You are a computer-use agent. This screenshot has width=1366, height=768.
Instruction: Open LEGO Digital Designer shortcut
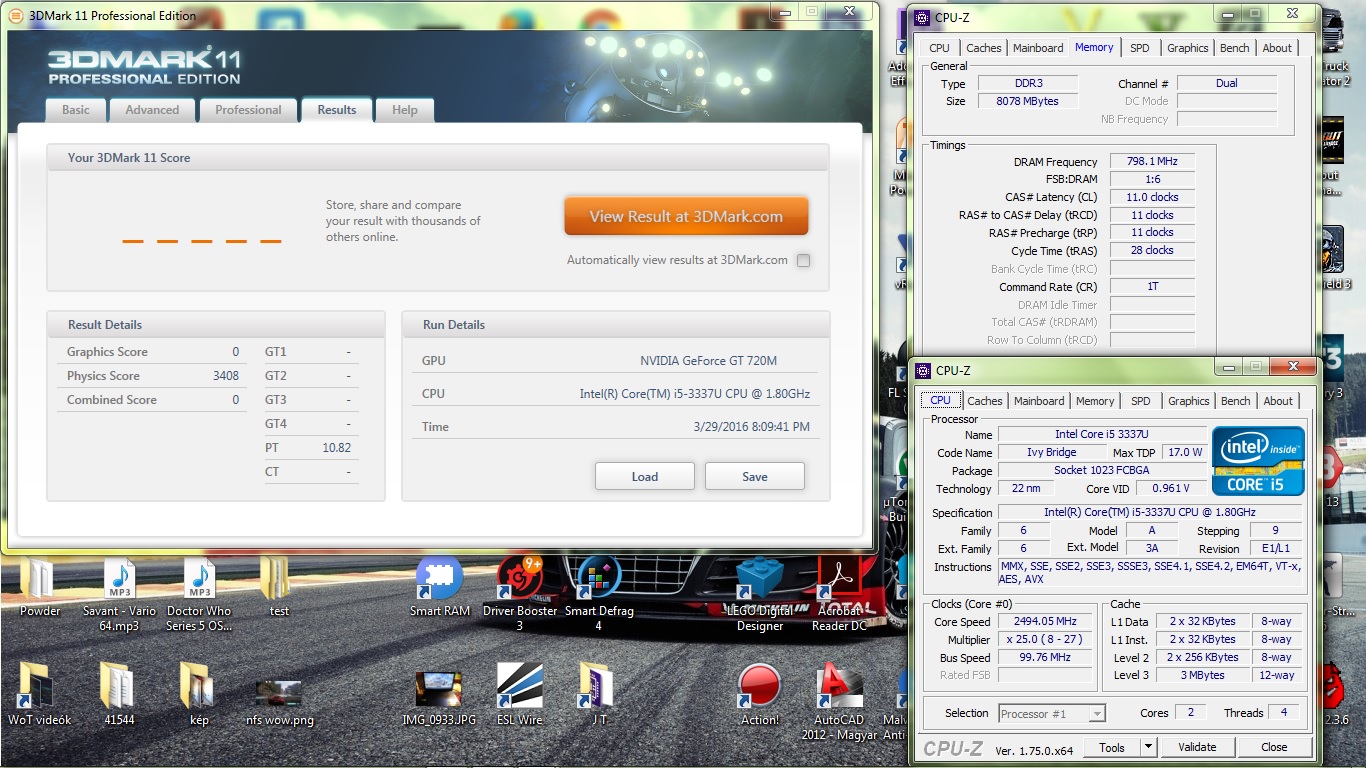click(760, 595)
